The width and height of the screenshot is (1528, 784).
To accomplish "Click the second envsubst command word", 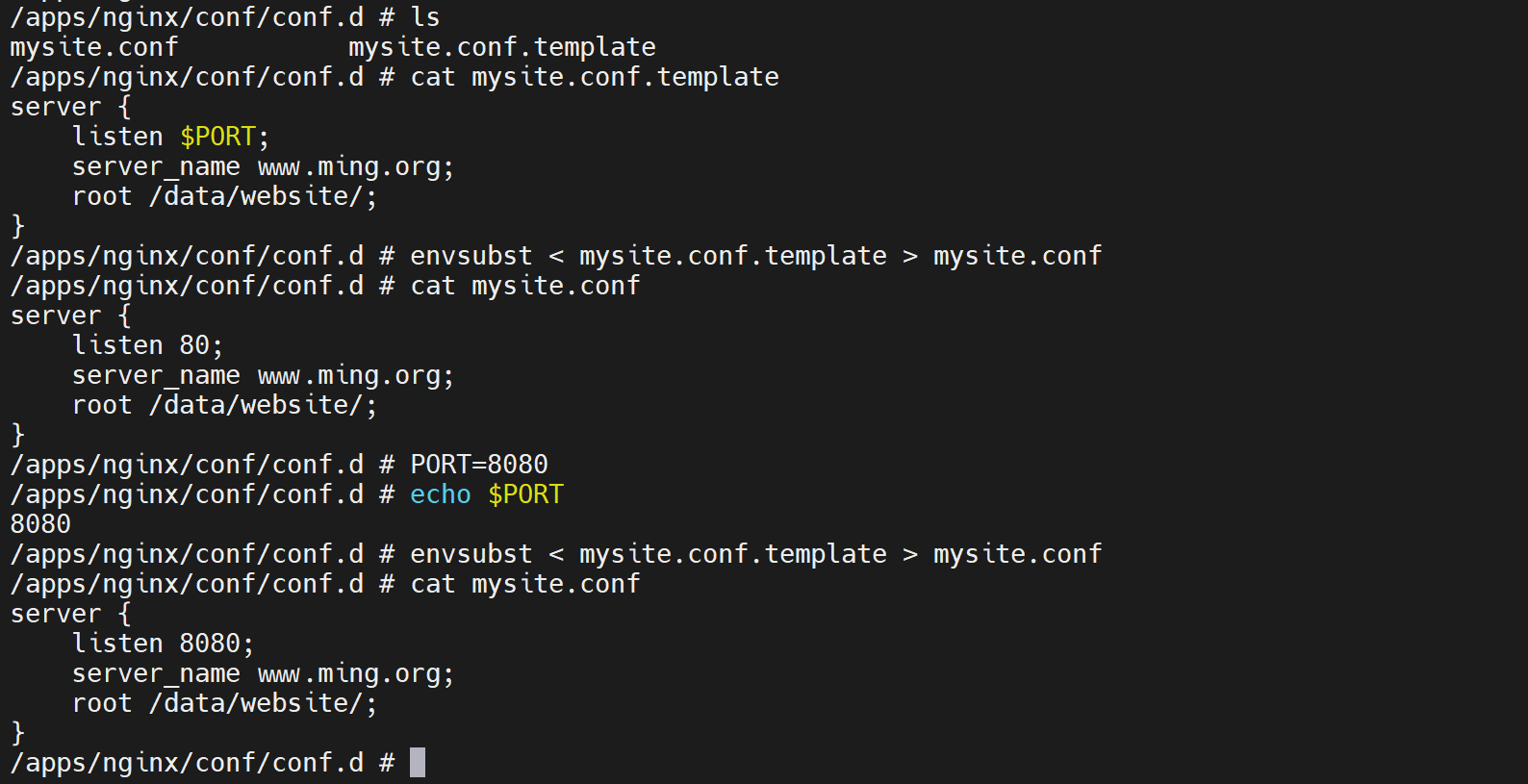I will [471, 554].
